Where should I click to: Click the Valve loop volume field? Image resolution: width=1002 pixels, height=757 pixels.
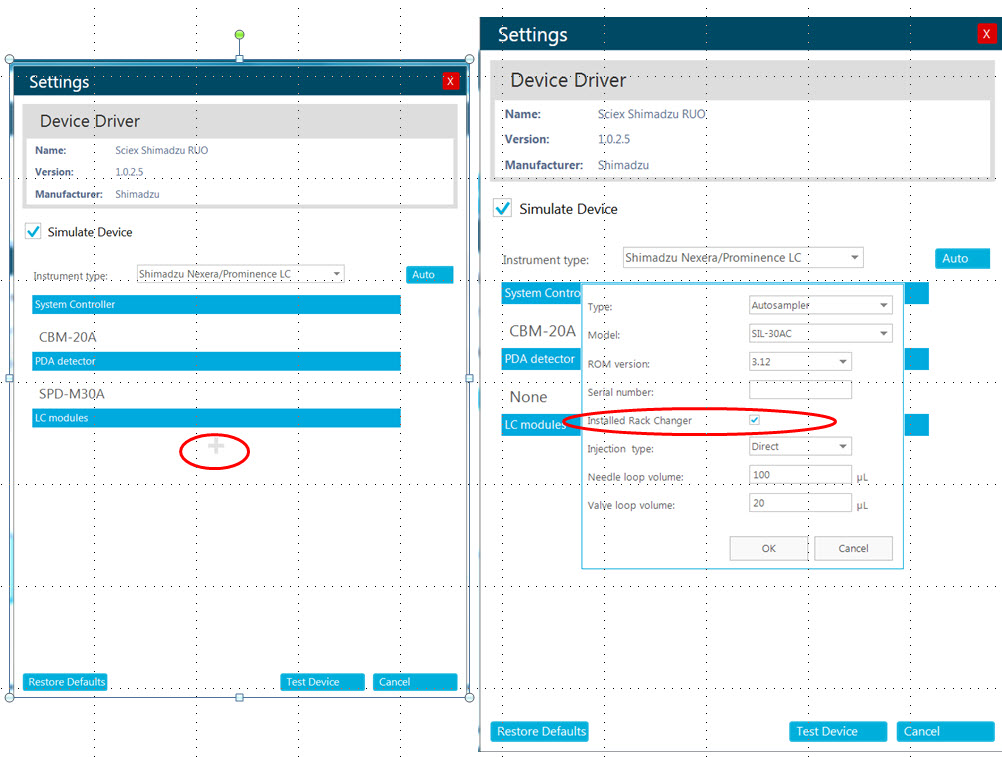pos(800,503)
